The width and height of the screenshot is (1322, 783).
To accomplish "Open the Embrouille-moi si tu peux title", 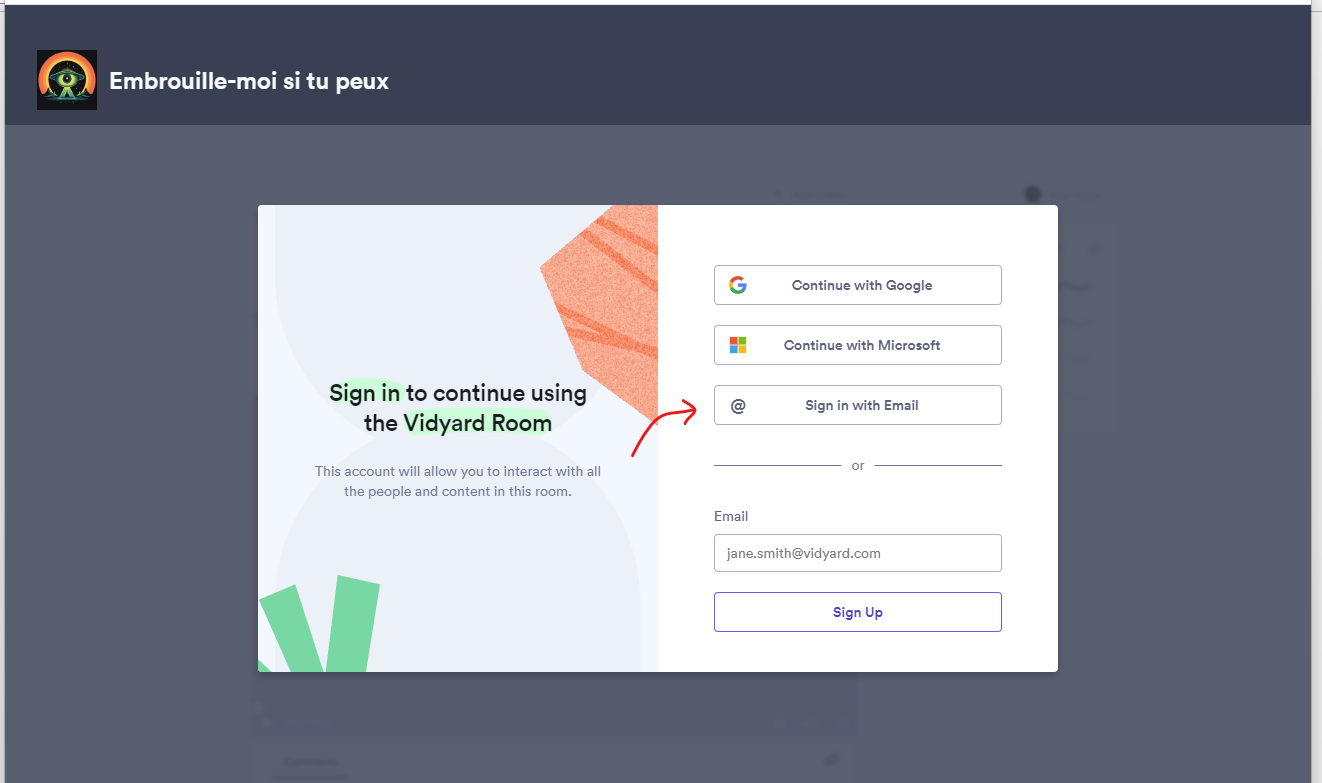I will (x=249, y=81).
